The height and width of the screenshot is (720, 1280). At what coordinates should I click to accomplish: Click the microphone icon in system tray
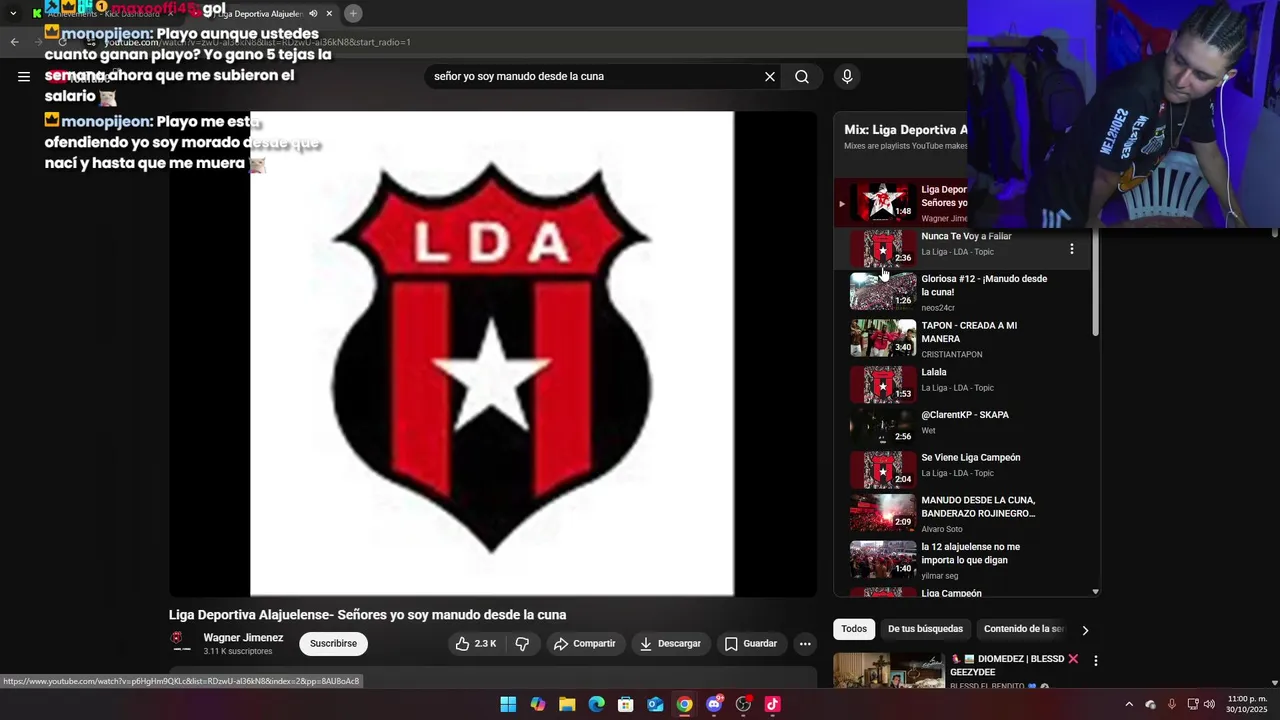click(x=1172, y=704)
